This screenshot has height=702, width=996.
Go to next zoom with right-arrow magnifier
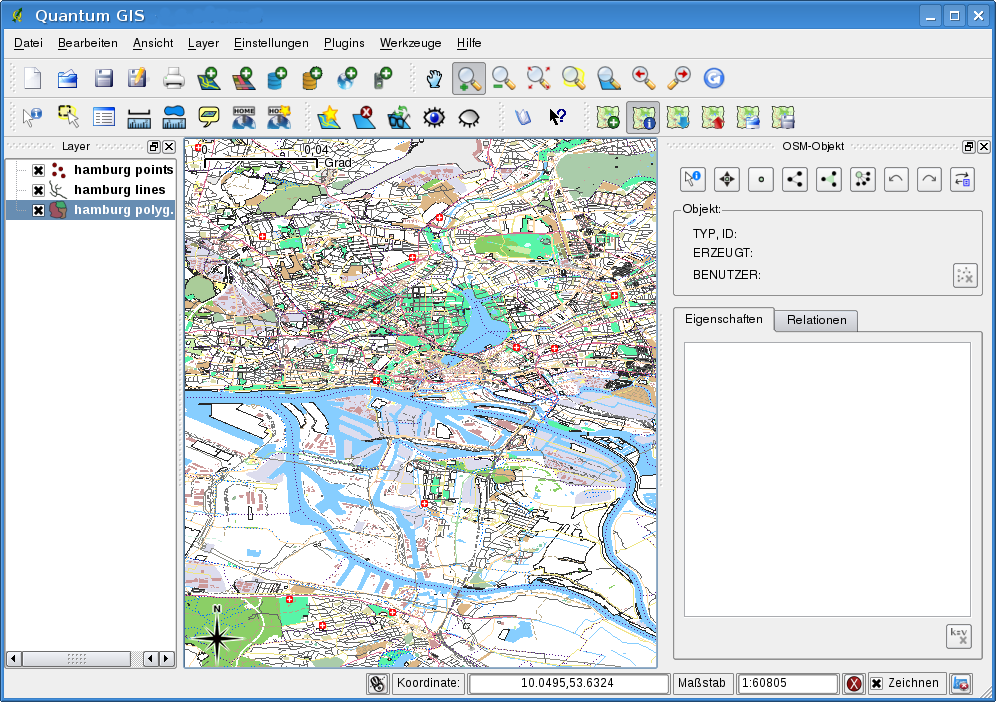[x=678, y=78]
